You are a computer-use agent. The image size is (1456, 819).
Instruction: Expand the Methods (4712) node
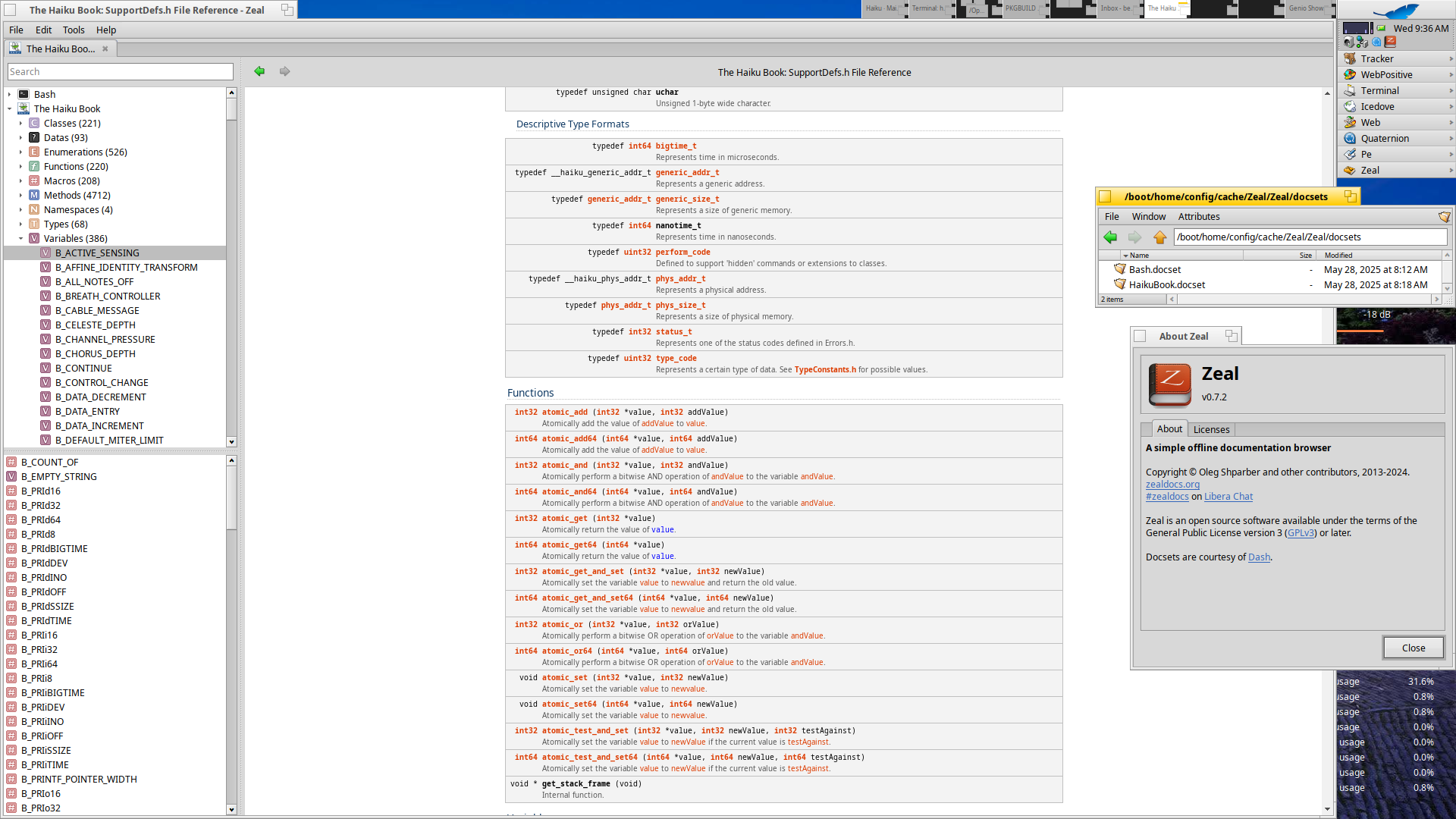point(20,196)
